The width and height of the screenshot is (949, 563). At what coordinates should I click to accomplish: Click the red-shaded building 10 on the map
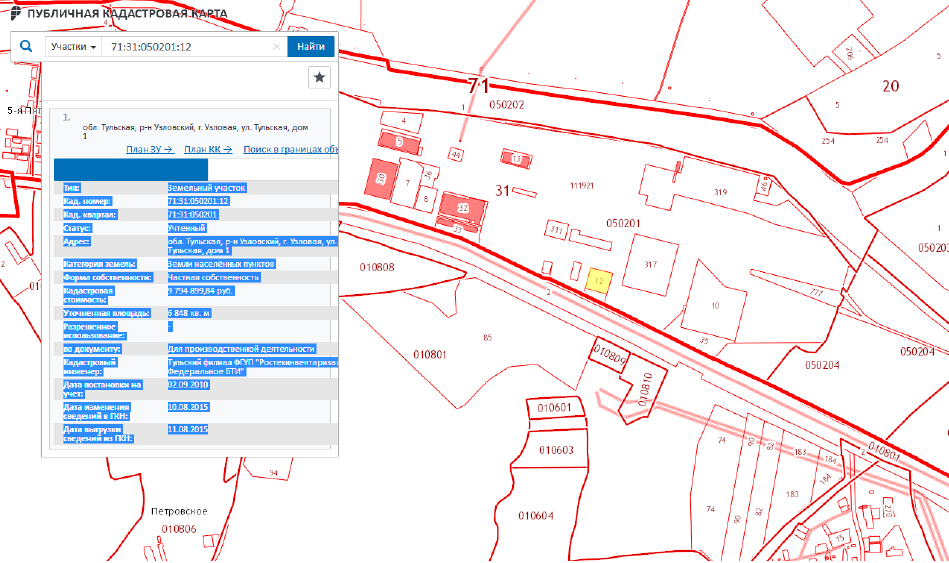381,178
